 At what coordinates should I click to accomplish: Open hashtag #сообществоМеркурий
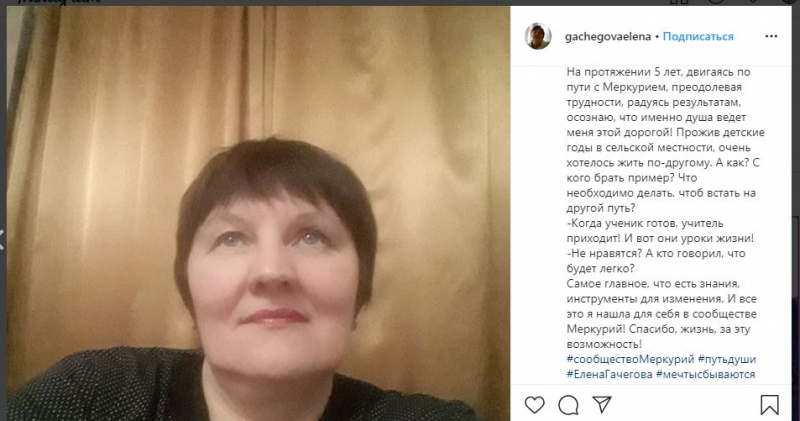[630, 359]
